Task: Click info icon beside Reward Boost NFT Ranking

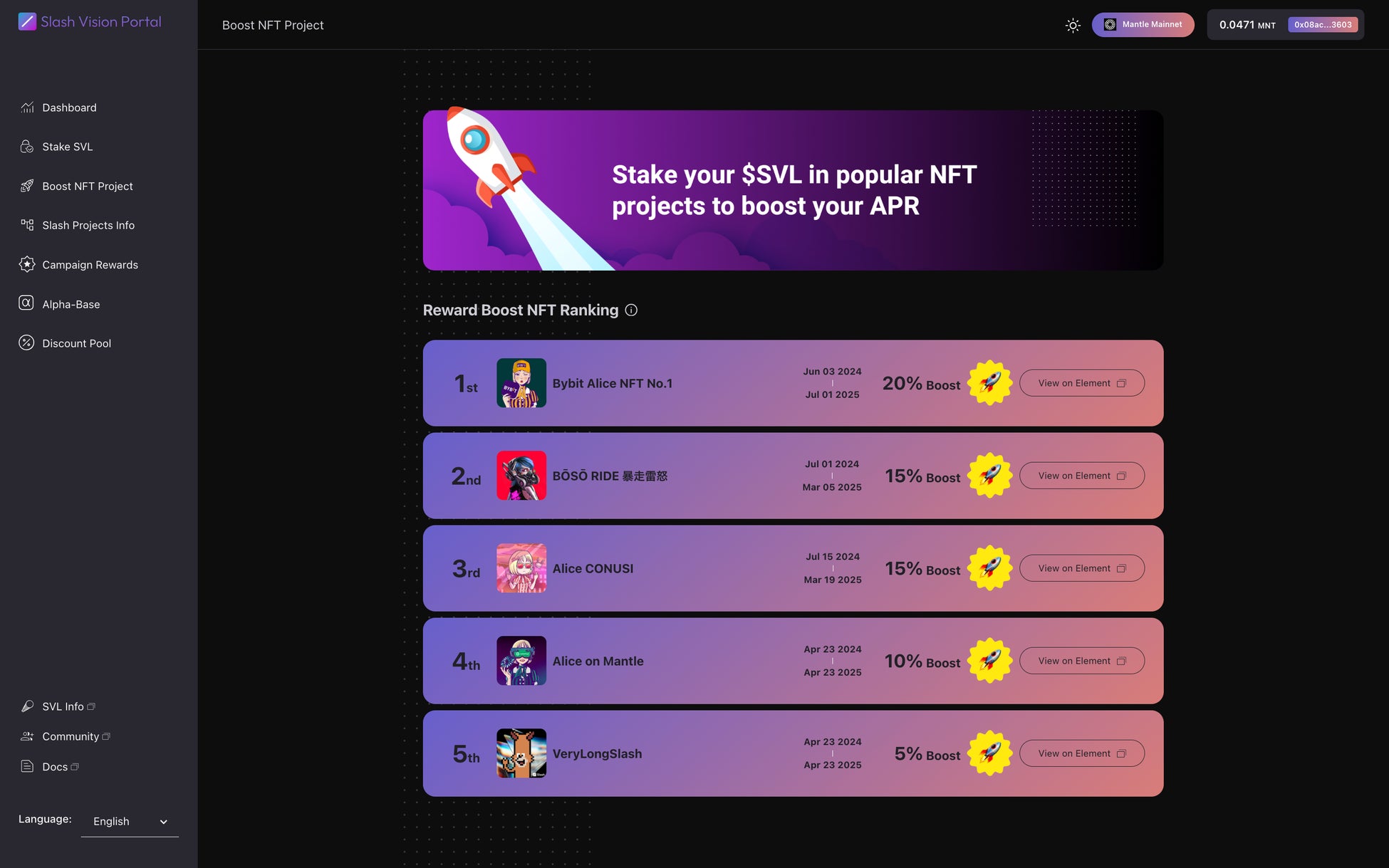Action: (x=631, y=310)
